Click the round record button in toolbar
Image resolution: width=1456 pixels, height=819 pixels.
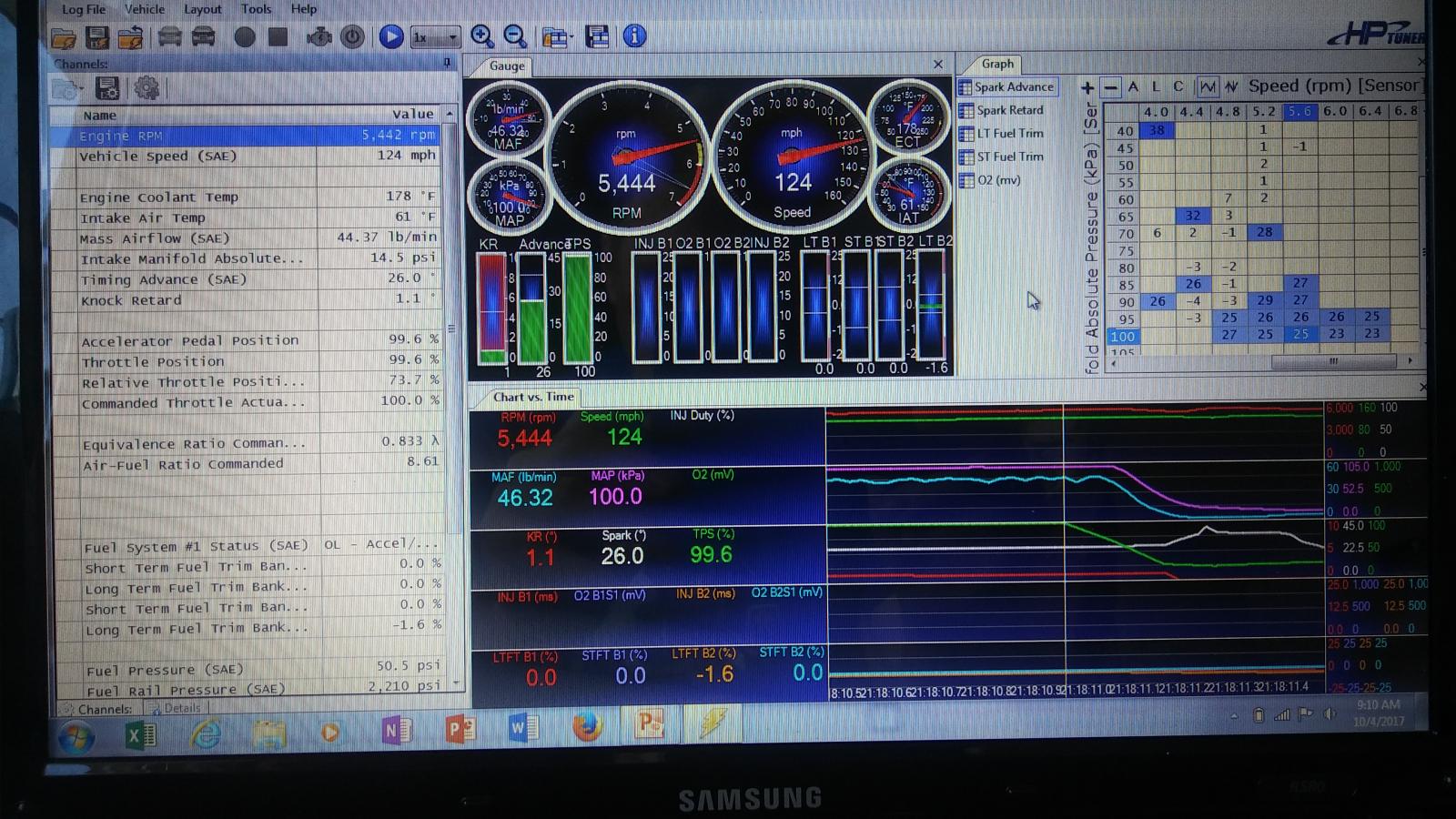(245, 37)
